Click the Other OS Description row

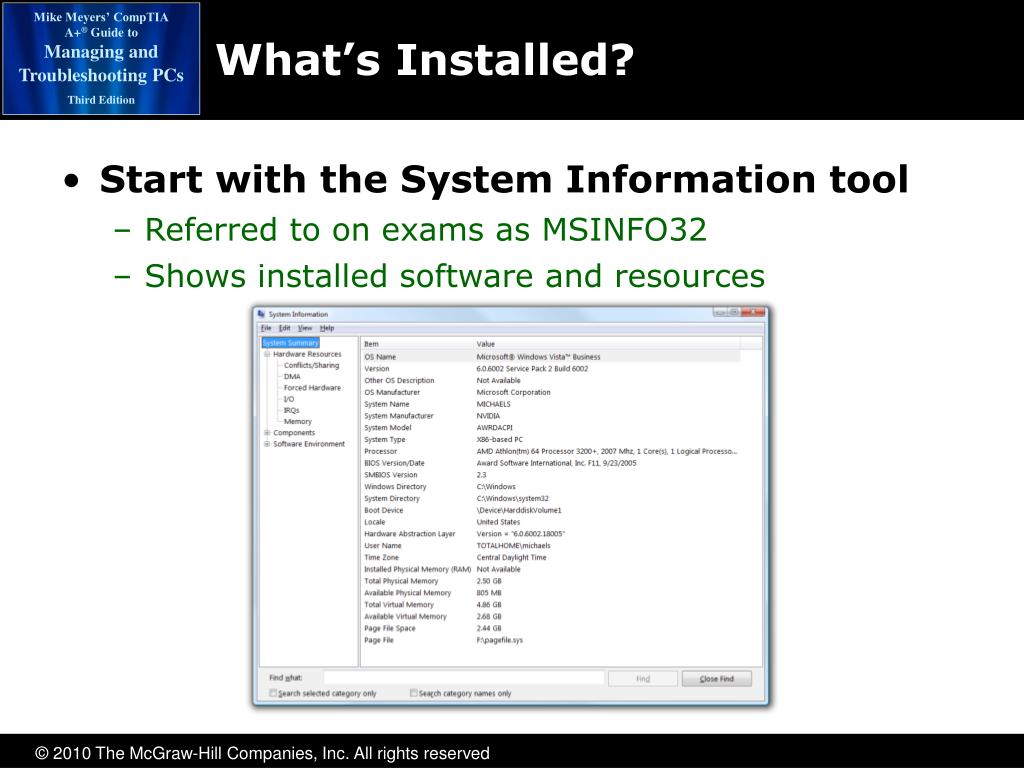point(551,381)
